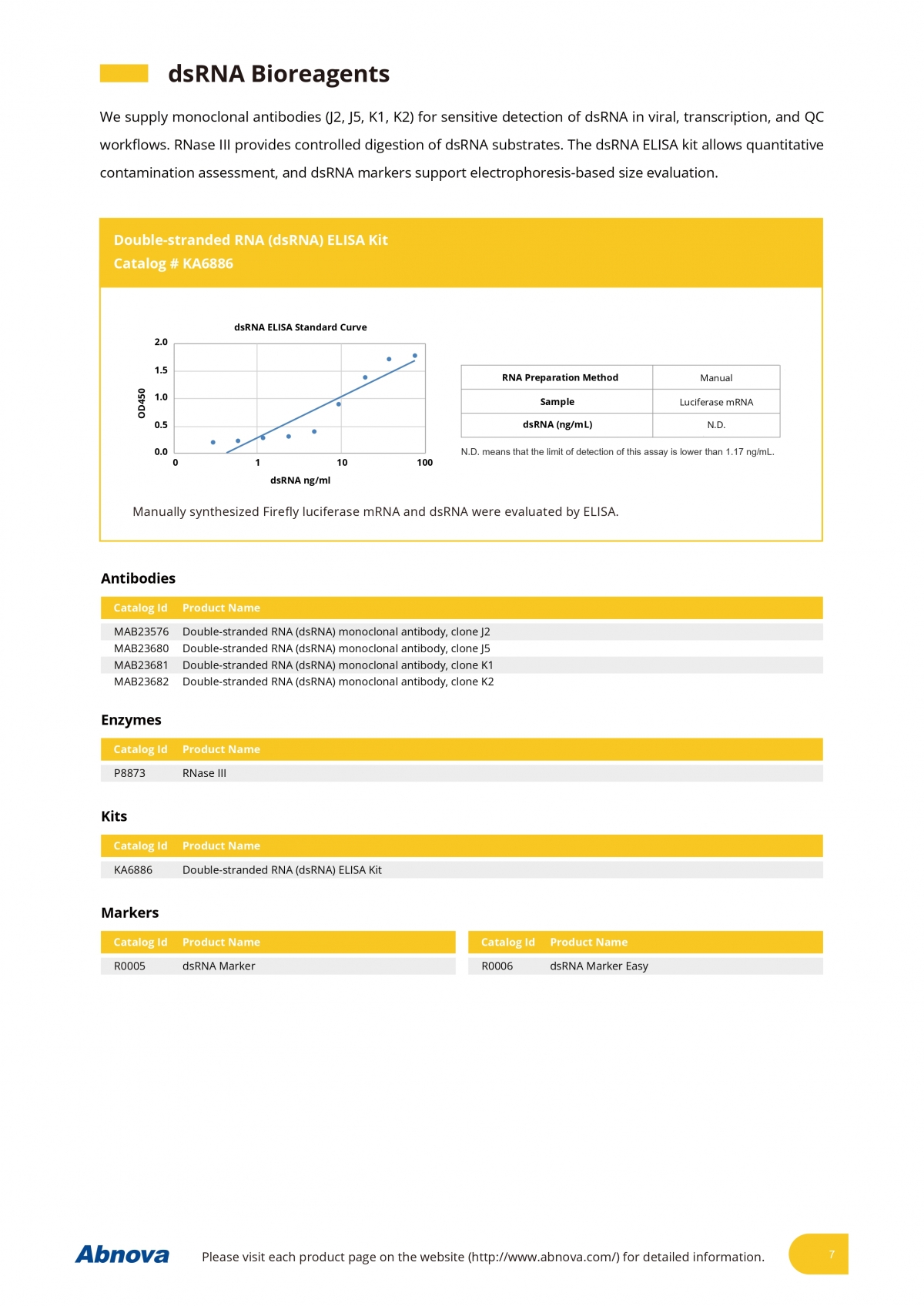Click the Markers section heading

[x=129, y=913]
